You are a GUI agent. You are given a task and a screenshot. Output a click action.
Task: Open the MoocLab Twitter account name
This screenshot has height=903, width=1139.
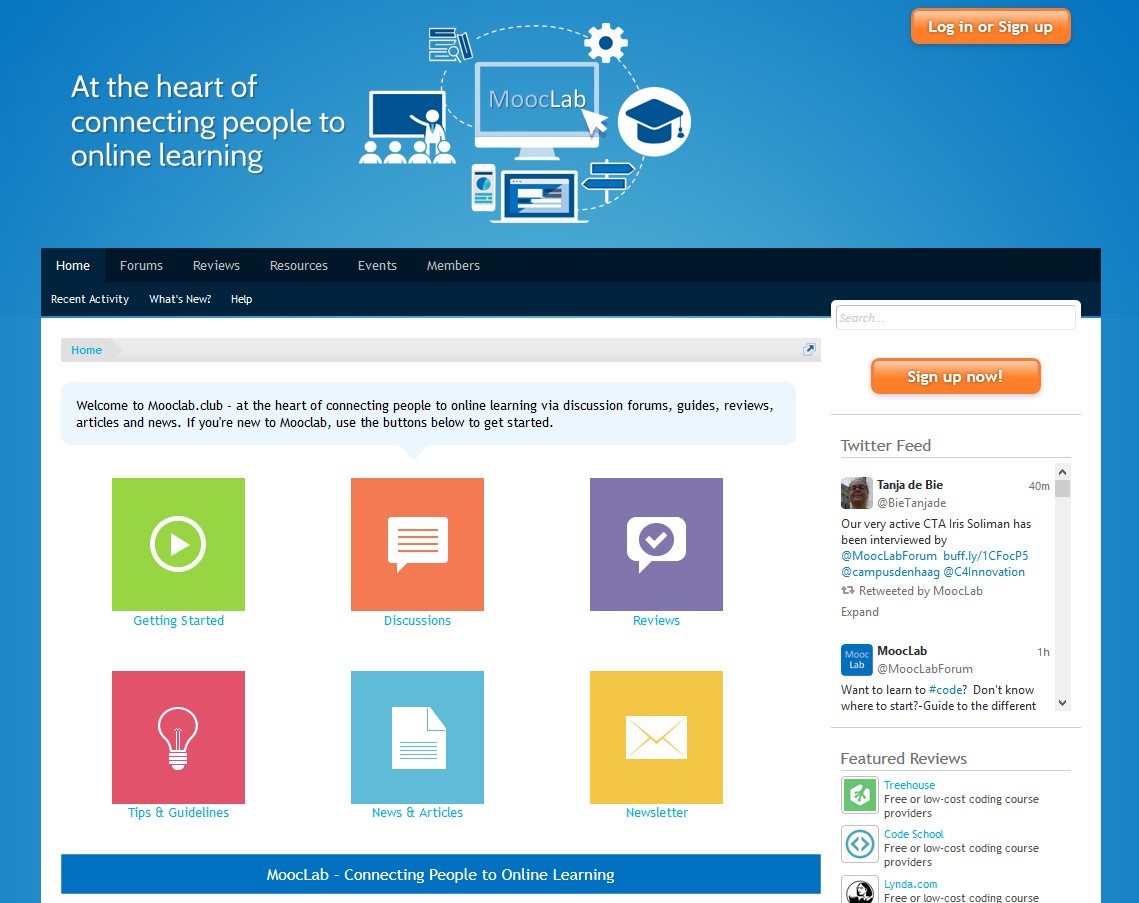point(901,651)
